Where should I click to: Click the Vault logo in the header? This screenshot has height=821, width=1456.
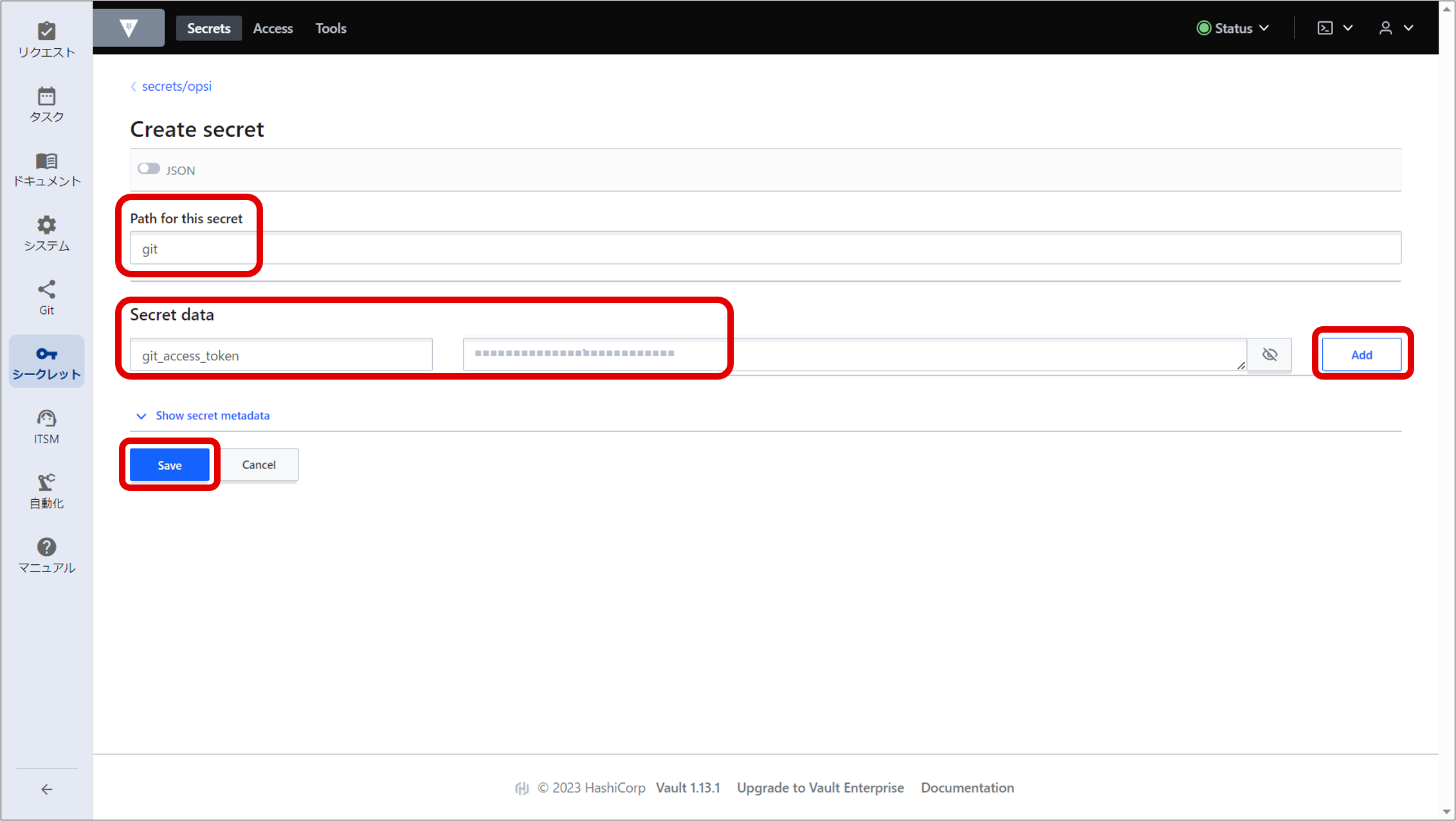(x=128, y=28)
